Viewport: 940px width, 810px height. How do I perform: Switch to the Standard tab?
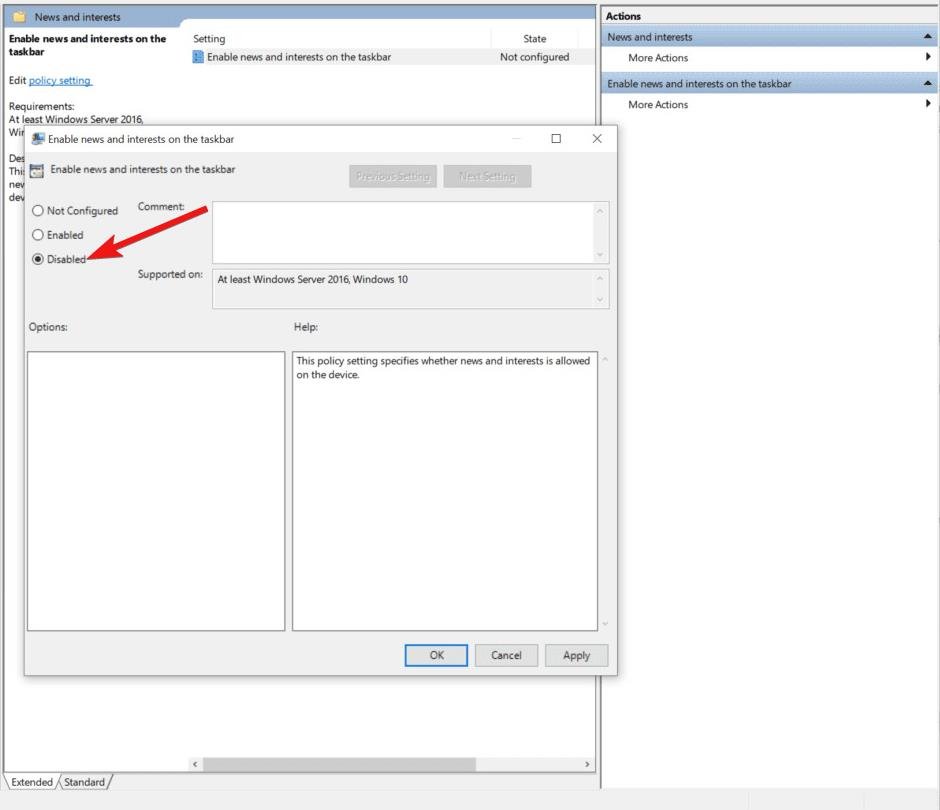[84, 782]
